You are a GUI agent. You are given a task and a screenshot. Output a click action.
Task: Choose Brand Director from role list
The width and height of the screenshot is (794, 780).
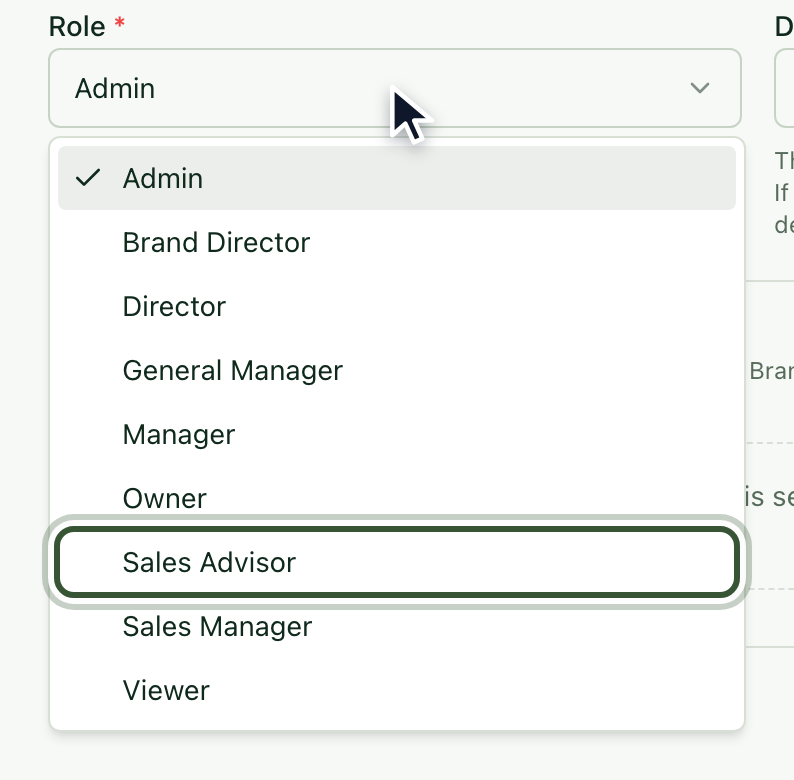[x=397, y=242]
